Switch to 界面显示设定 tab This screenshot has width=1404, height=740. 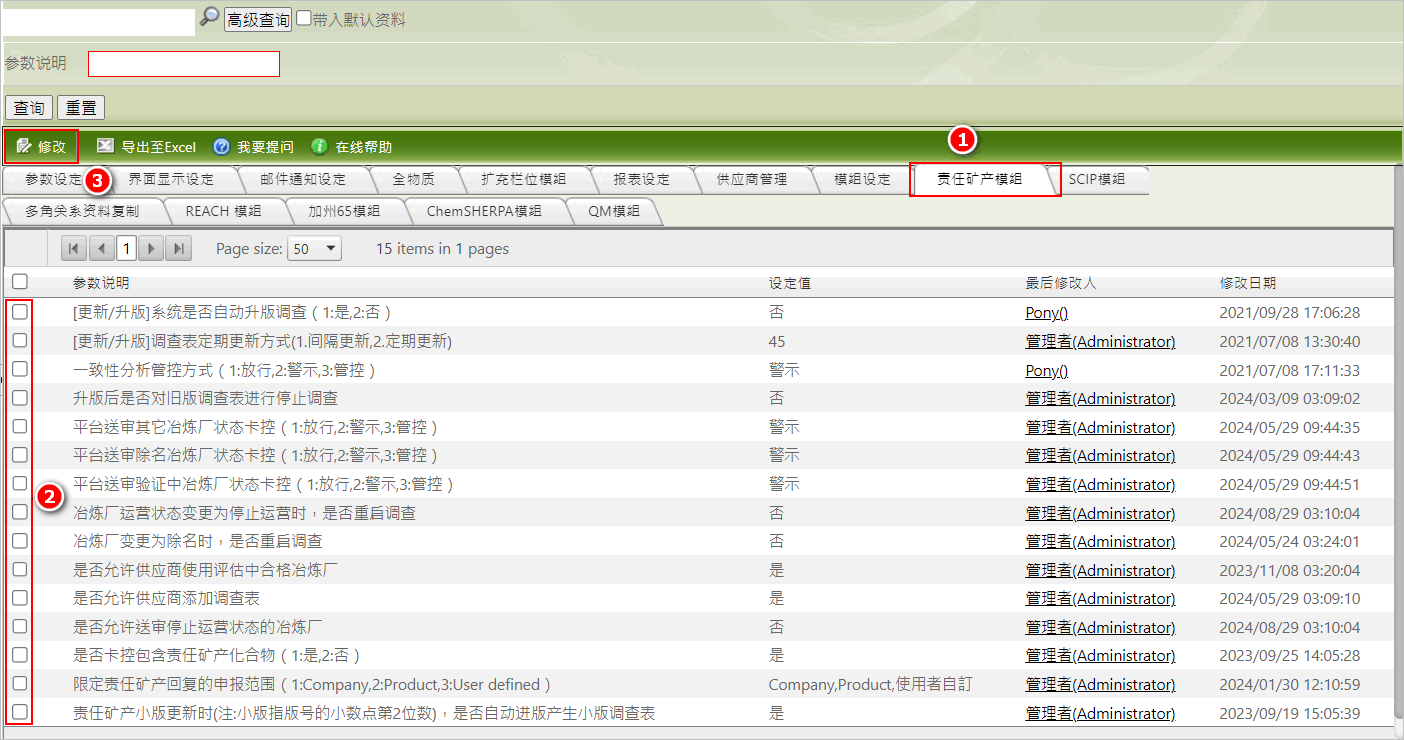click(x=171, y=180)
